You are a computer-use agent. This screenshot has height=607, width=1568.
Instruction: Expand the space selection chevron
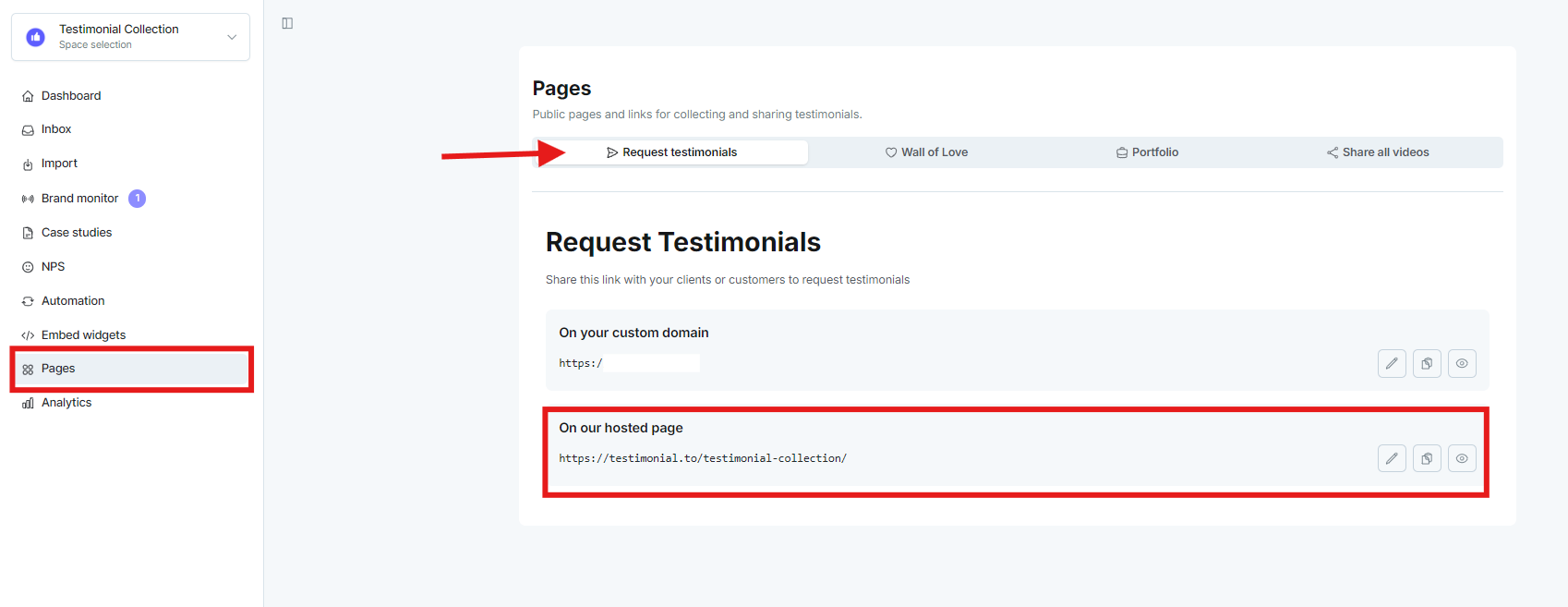click(232, 37)
